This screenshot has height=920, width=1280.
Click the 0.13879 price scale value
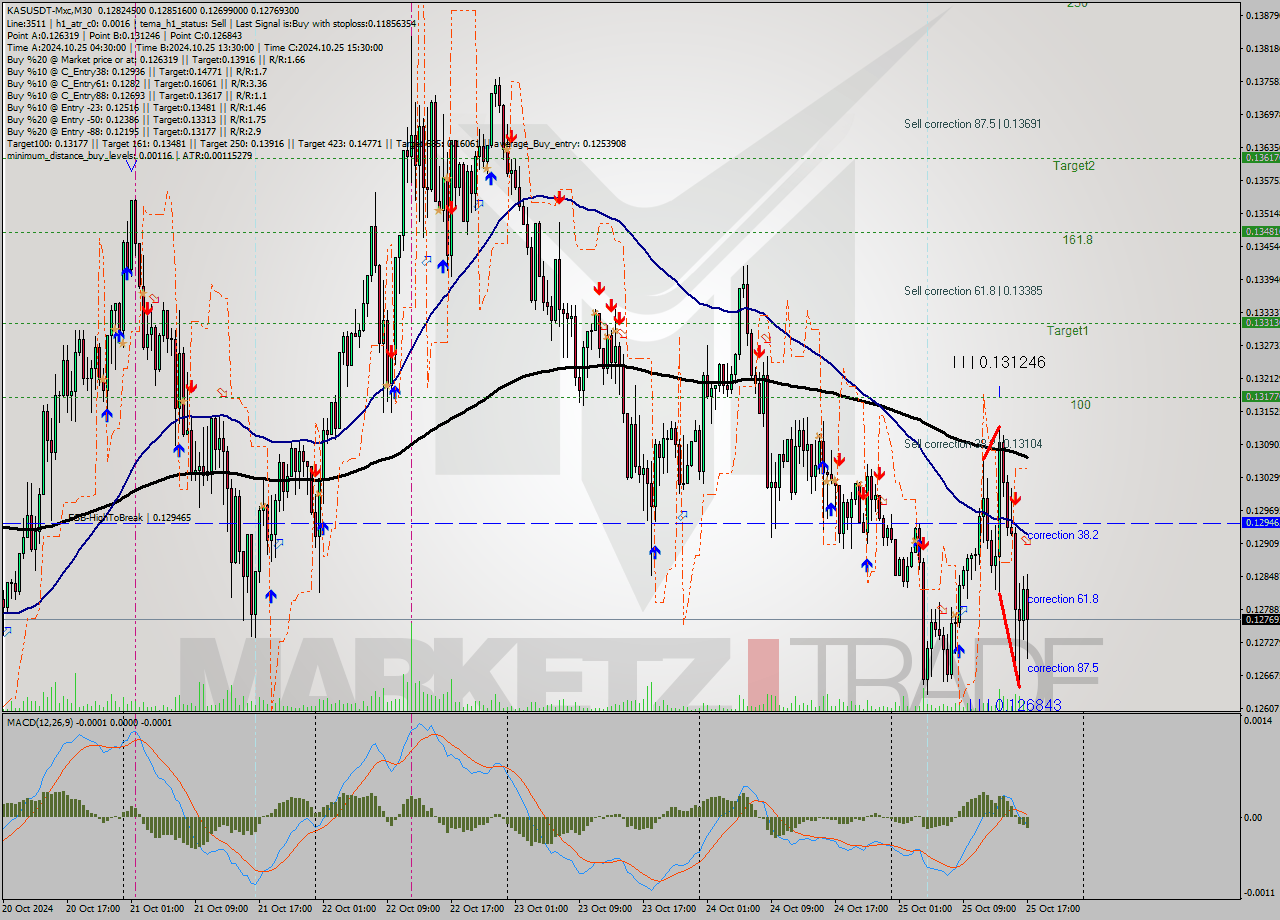(1262, 15)
